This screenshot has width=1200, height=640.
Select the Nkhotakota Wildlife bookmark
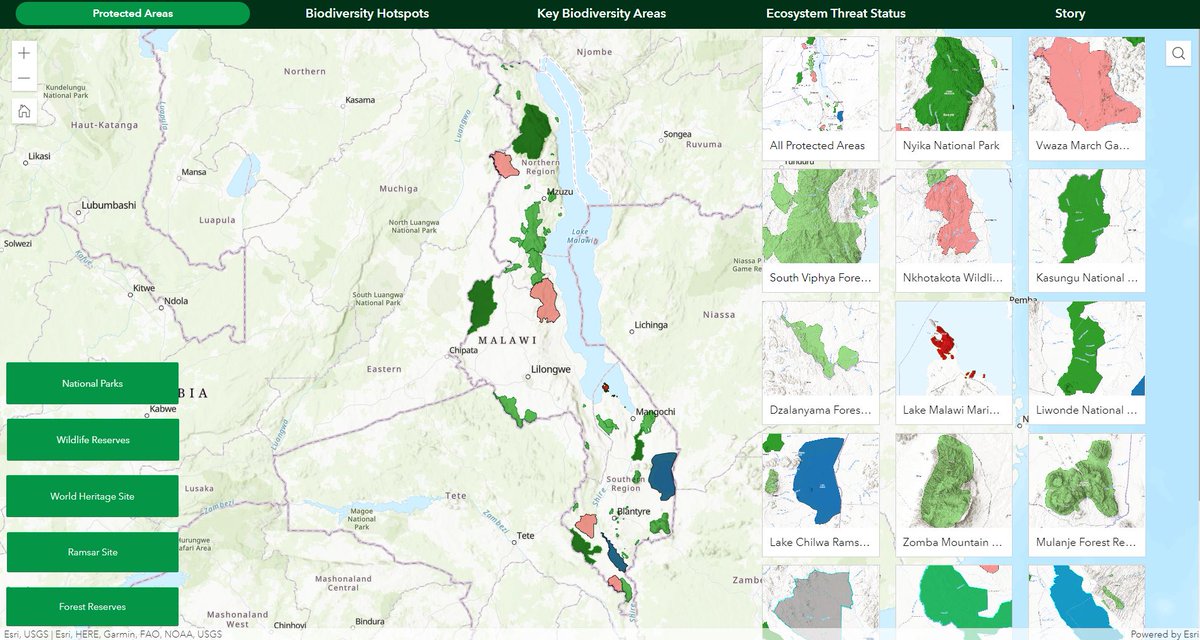[954, 231]
